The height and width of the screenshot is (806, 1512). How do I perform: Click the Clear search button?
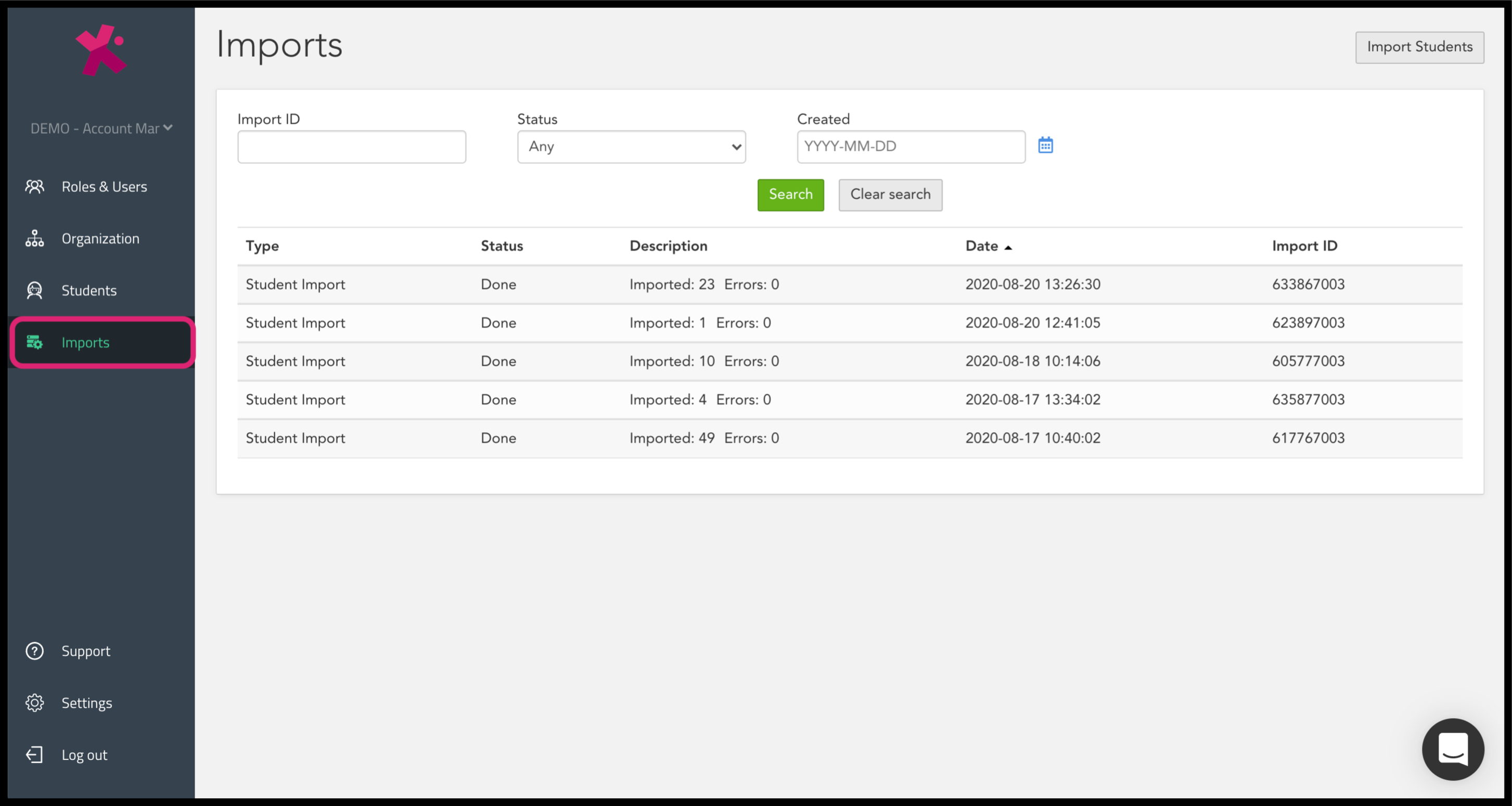(x=890, y=195)
